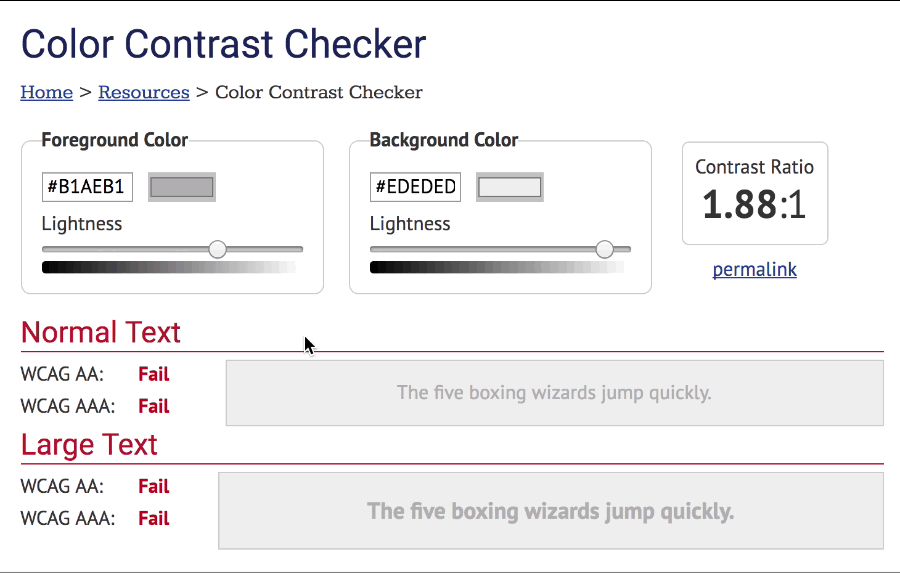
Task: Click the Large Text sample preview box
Action: click(x=550, y=511)
